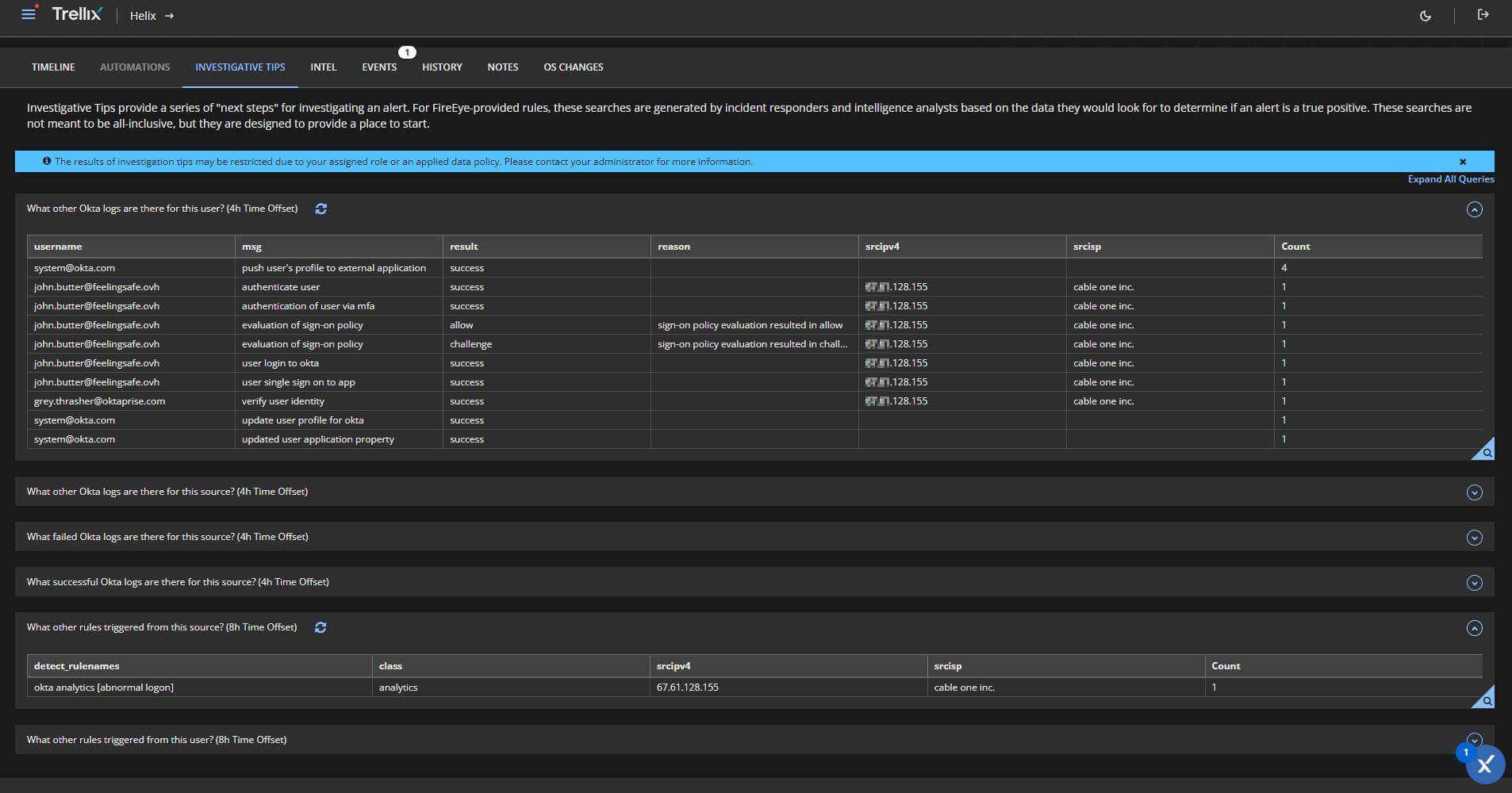Click the info icon in the banner
Screen dimensions: 1512x793
47,161
